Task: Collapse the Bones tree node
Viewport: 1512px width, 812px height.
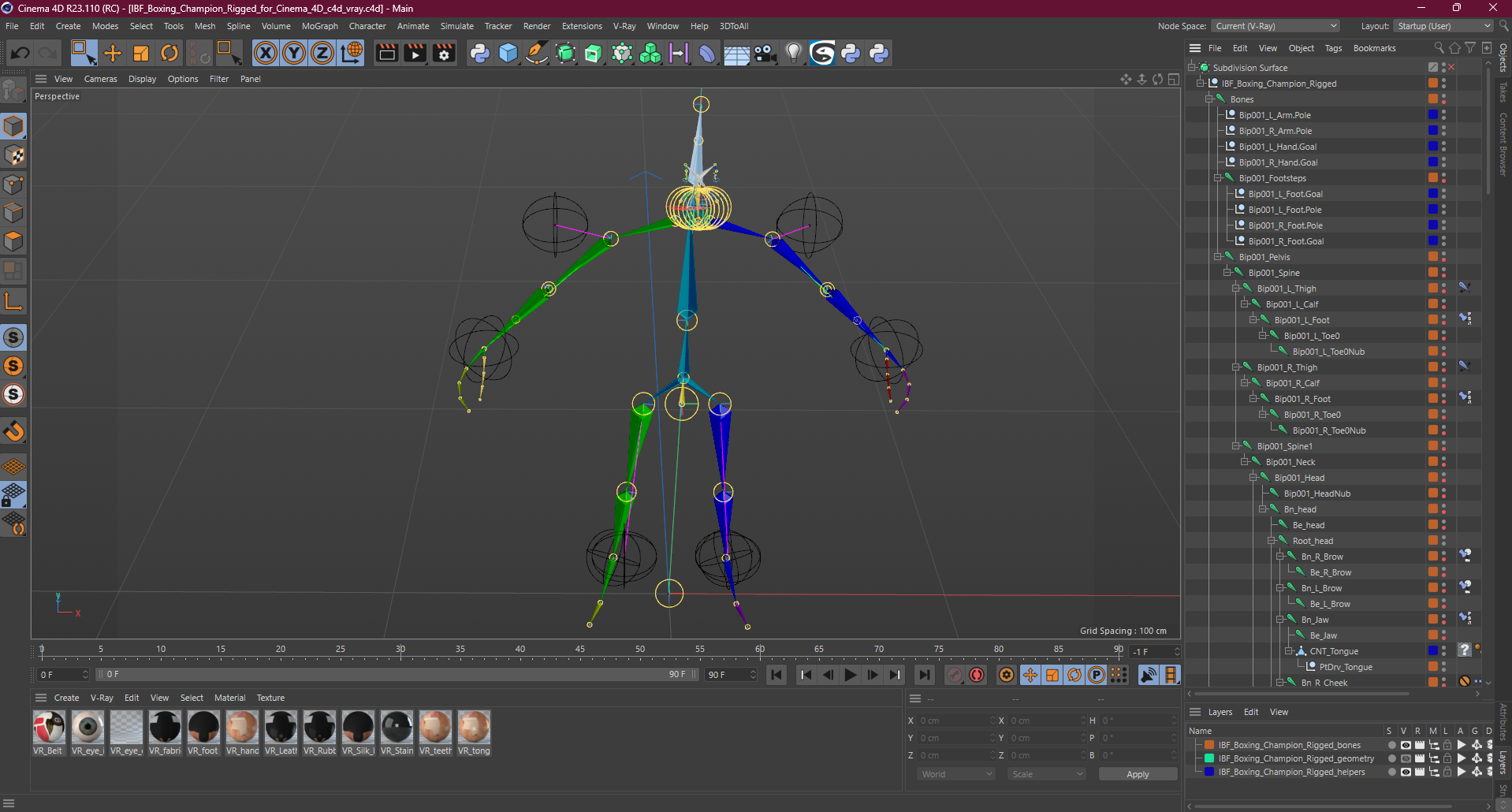Action: coord(1209,99)
